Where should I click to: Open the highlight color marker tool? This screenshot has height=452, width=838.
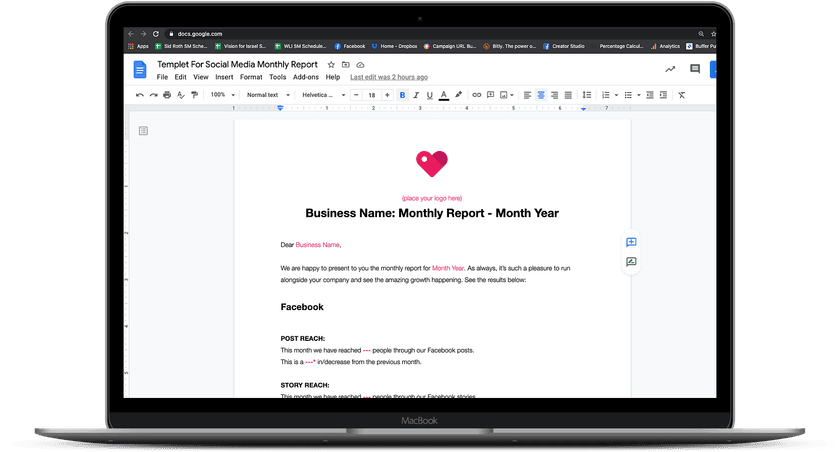click(459, 95)
